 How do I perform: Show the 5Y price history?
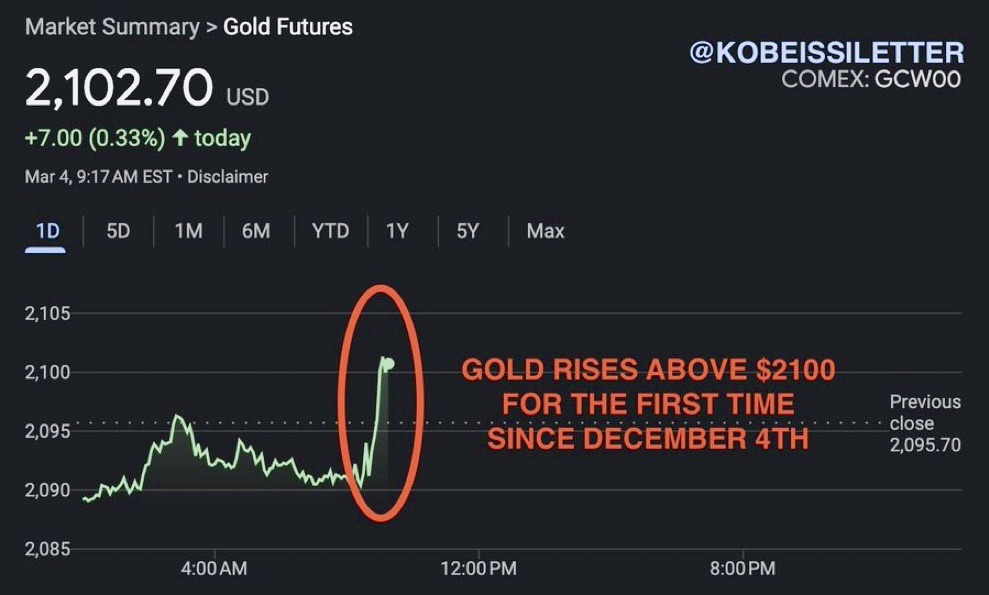468,231
